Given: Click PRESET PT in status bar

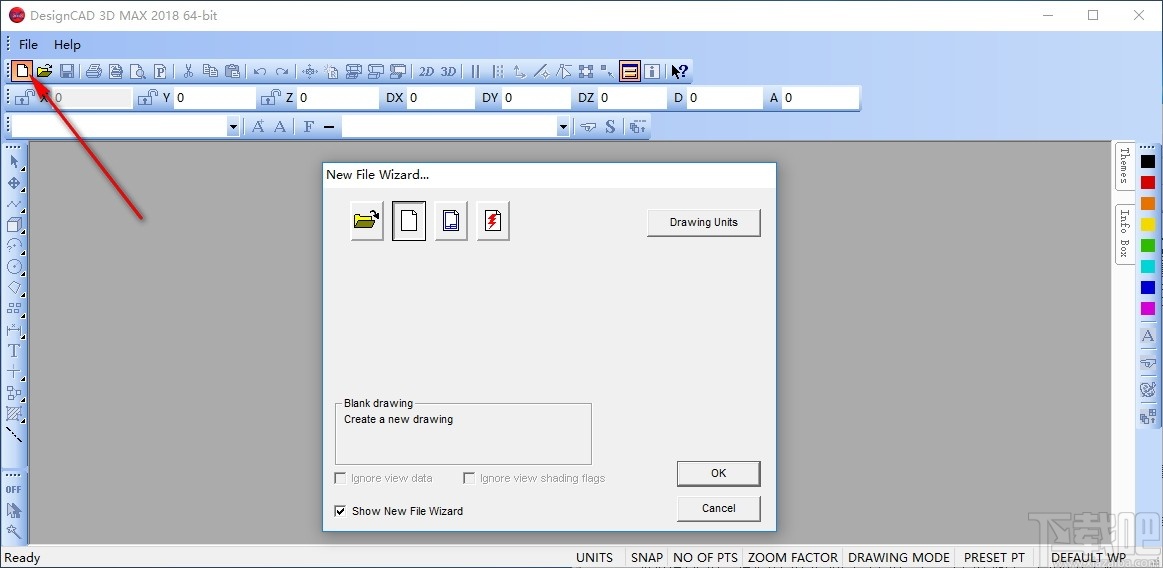Looking at the screenshot, I should tap(994, 558).
